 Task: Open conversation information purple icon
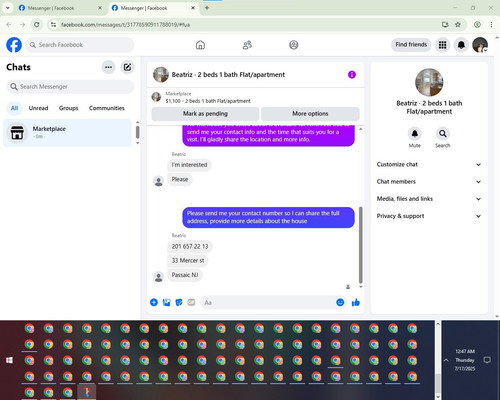352,75
